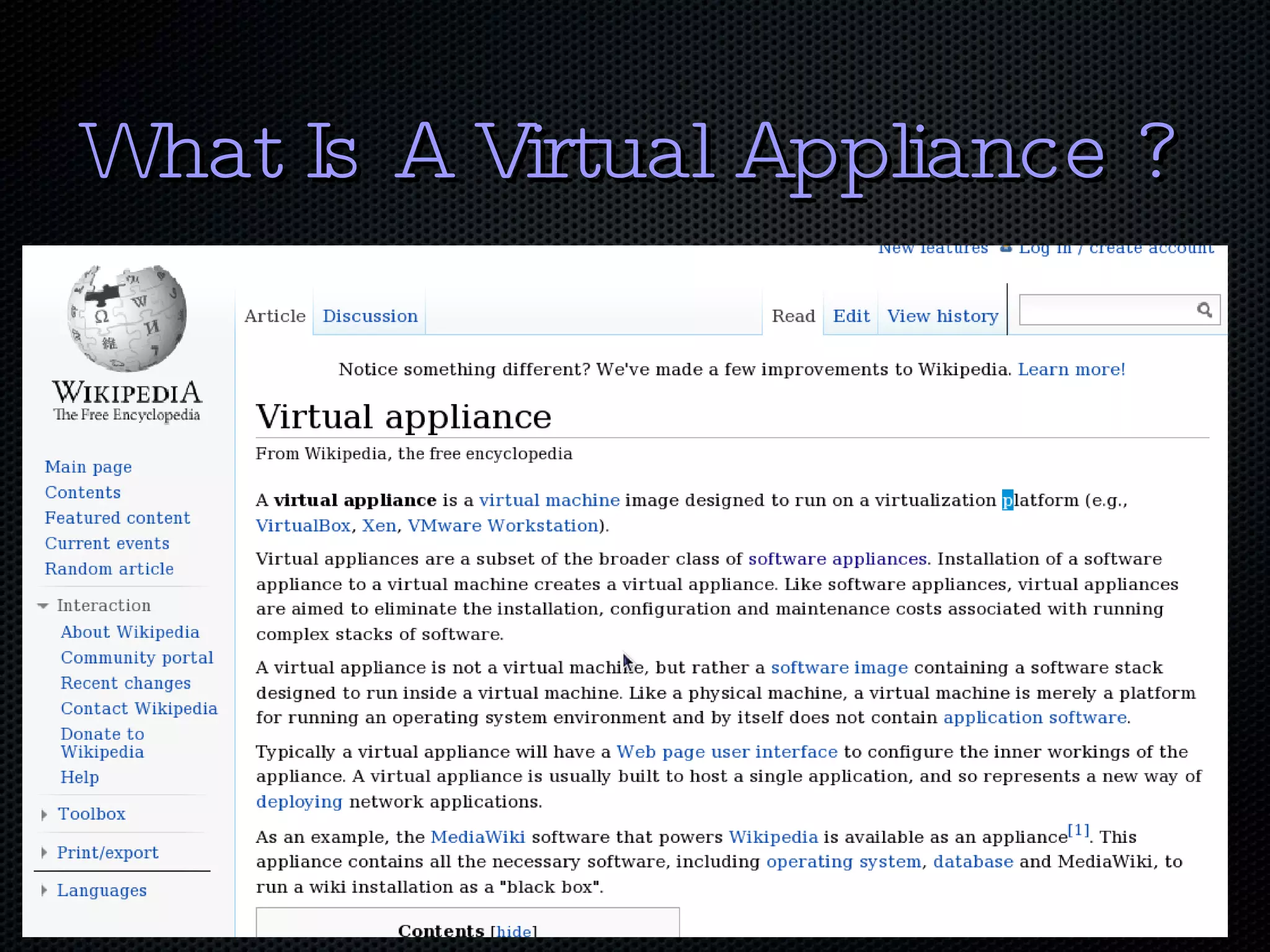The width and height of the screenshot is (1270, 952).
Task: Select the Article tab
Action: 275,316
